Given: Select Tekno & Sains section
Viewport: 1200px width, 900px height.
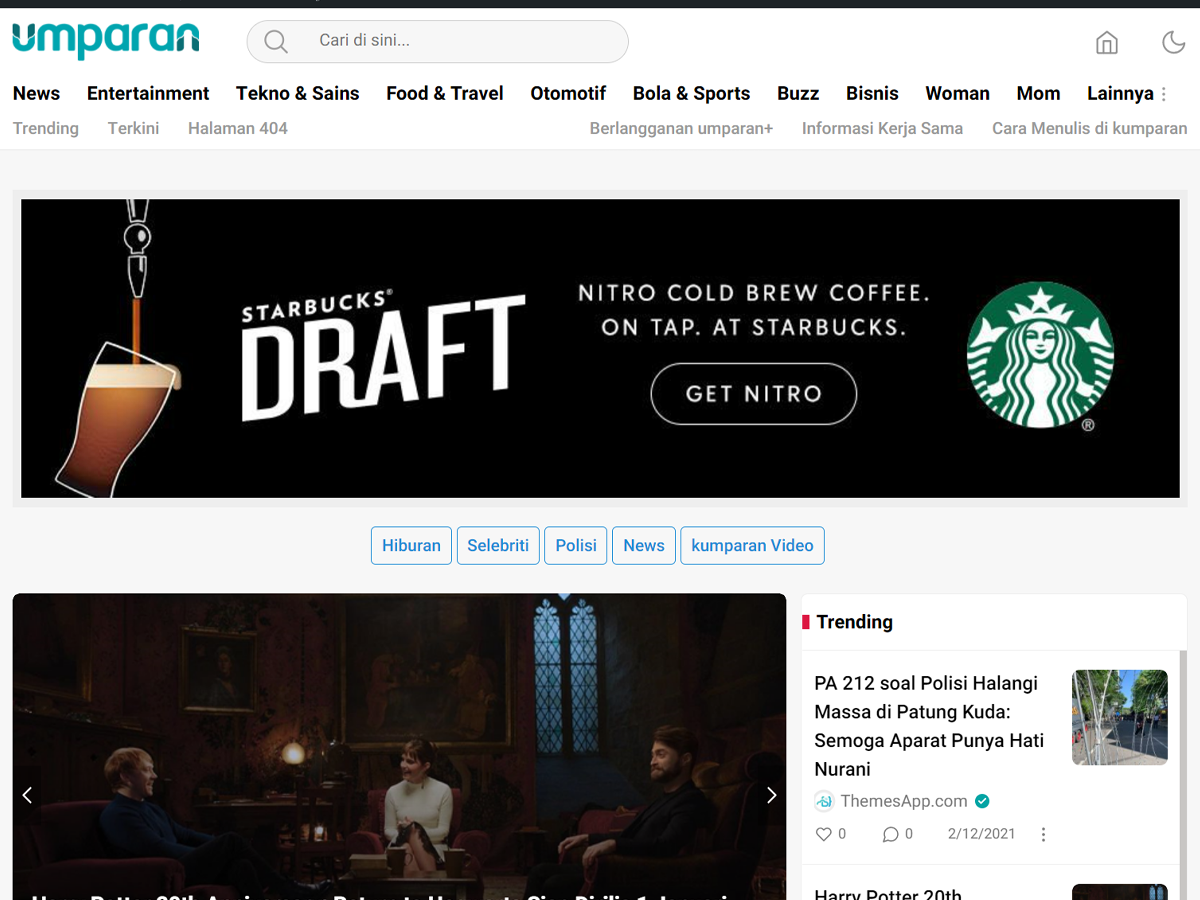Looking at the screenshot, I should coord(297,93).
